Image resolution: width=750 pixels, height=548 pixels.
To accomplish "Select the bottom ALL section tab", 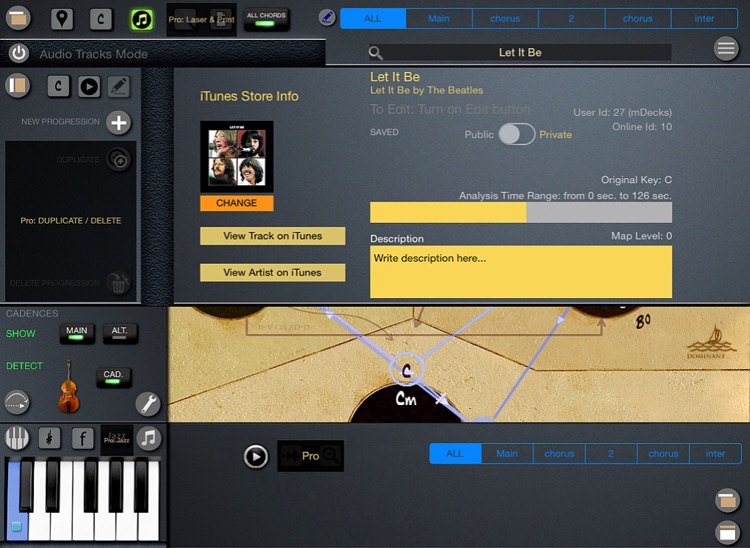I will [455, 454].
